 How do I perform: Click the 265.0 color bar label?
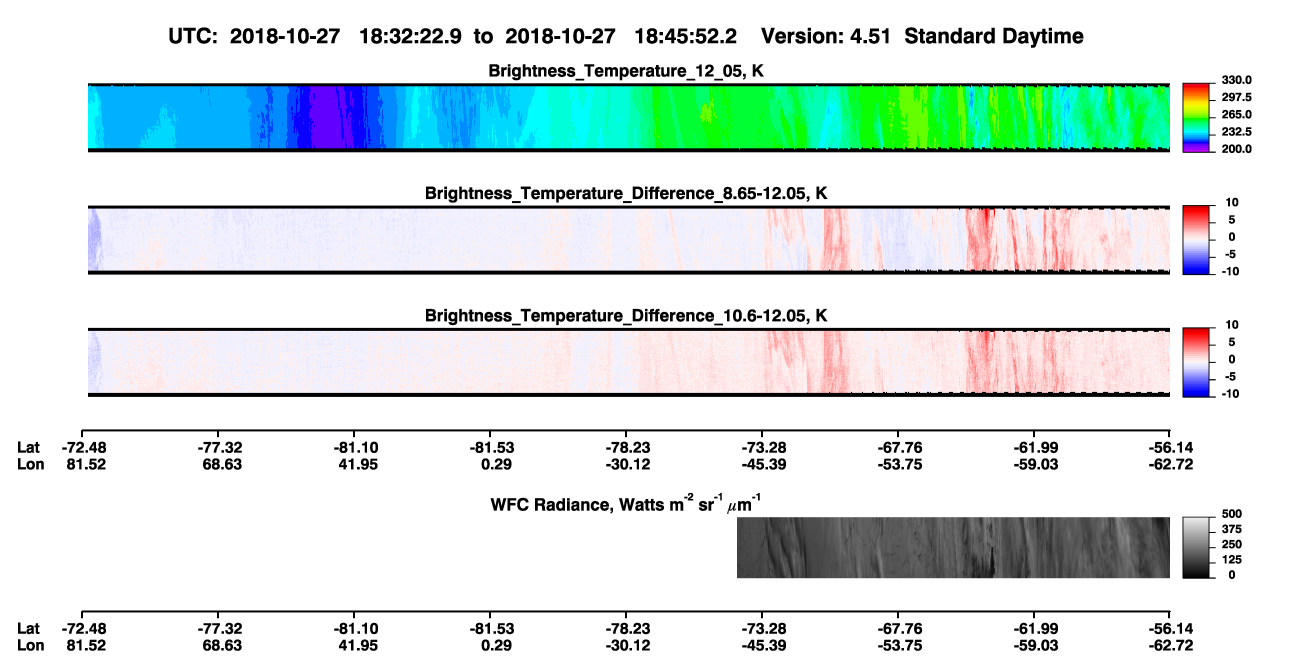tap(1235, 114)
